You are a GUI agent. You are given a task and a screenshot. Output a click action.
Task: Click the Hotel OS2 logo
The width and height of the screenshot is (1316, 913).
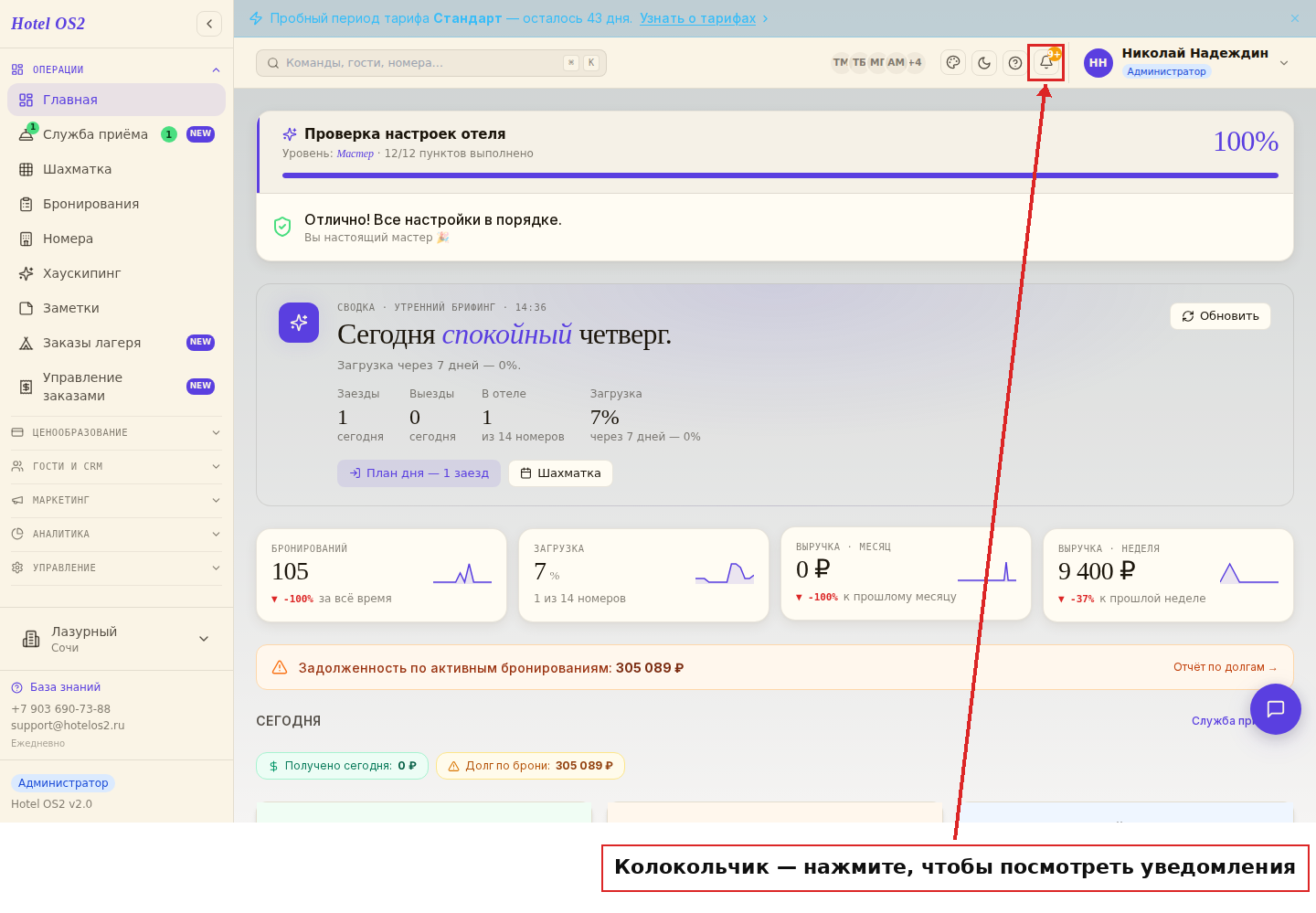pos(48,24)
